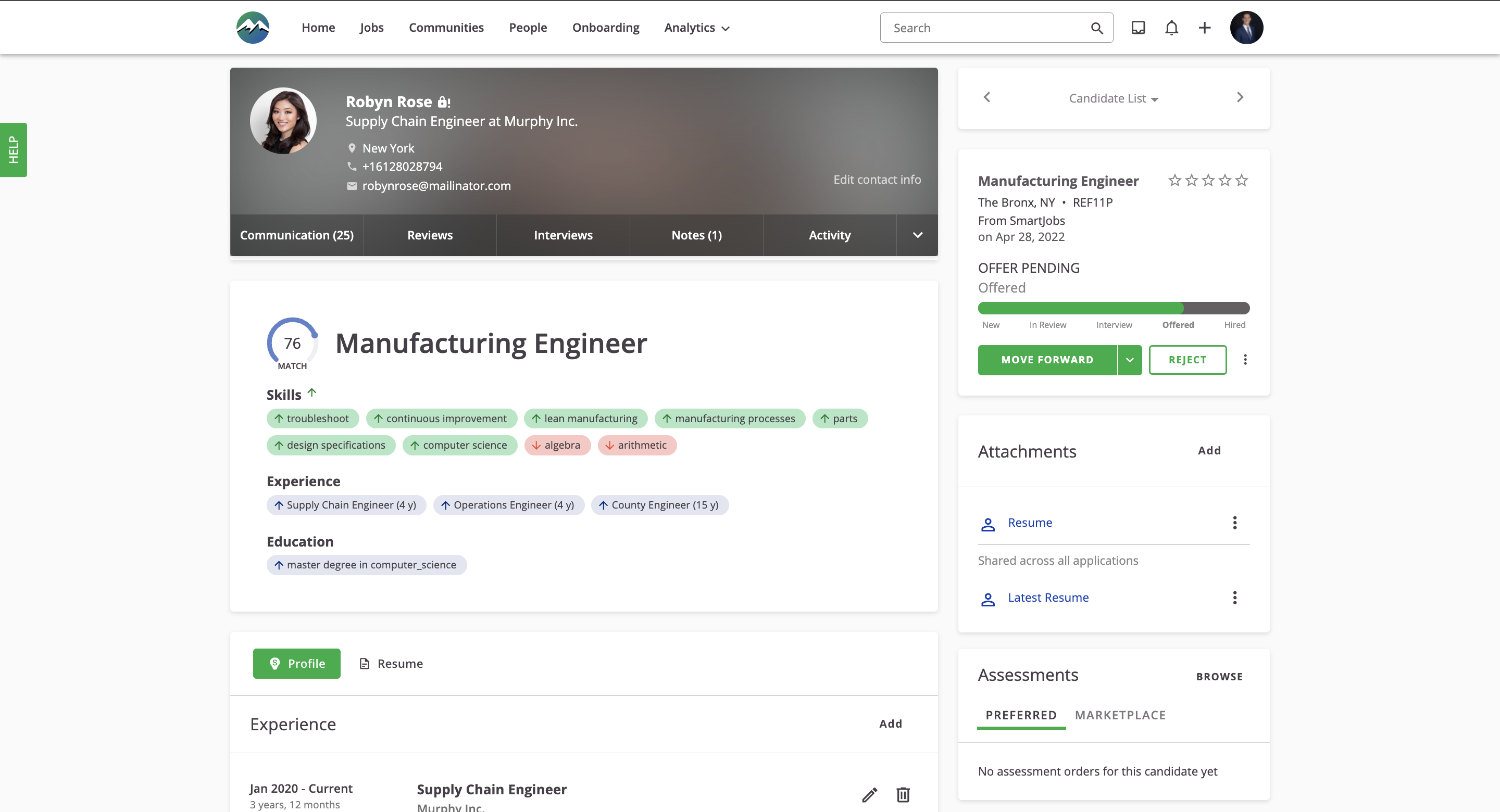Open the Interviews tab
Image resolution: width=1500 pixels, height=812 pixels.
pos(563,235)
